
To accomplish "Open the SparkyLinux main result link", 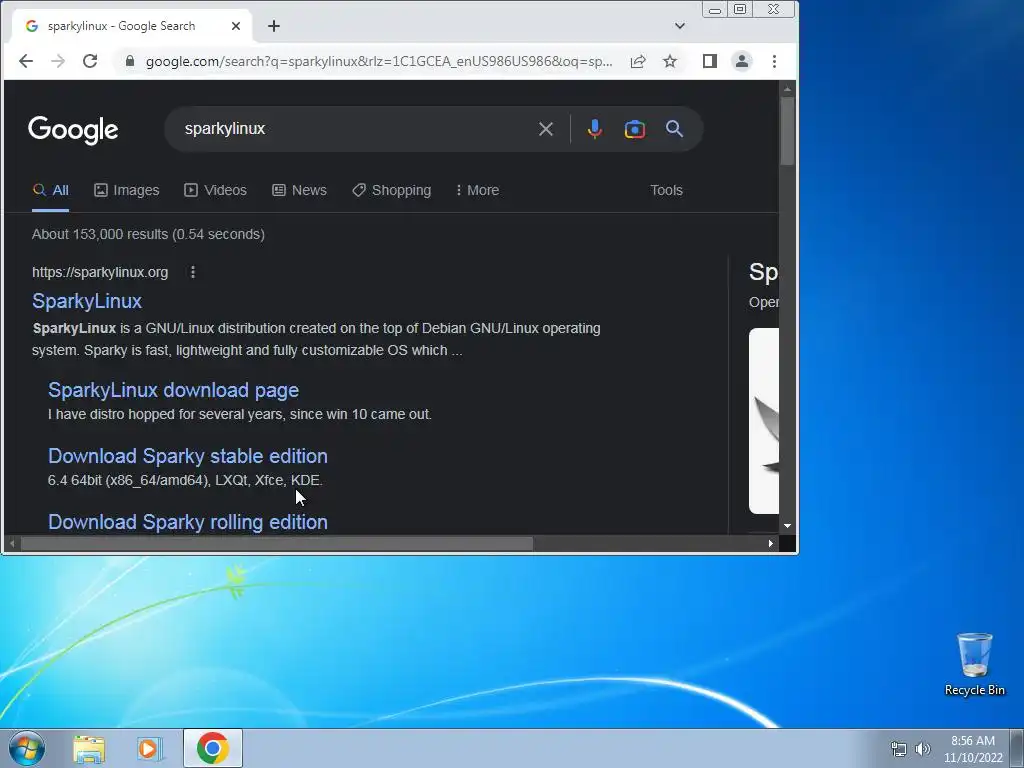I will pos(87,301).
